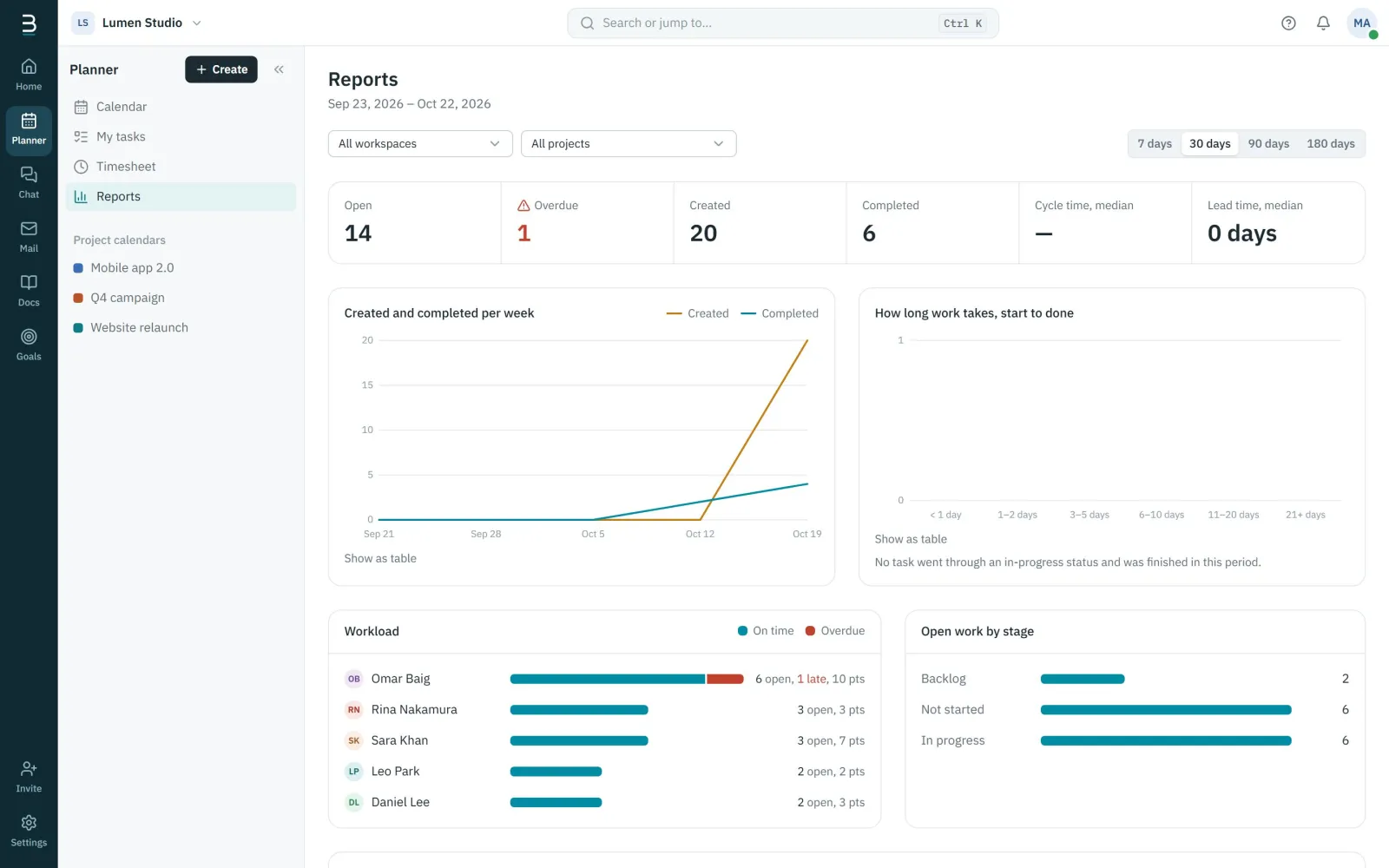Select the 180 days range
This screenshot has width=1389, height=868.
point(1330,144)
